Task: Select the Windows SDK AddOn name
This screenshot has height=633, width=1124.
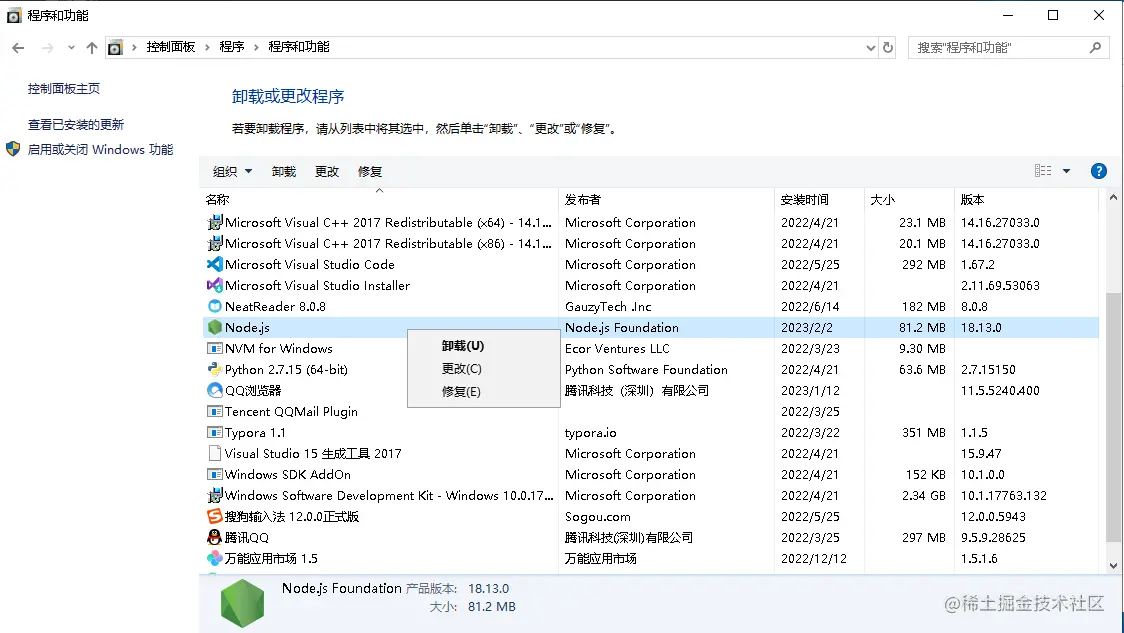Action: [287, 475]
